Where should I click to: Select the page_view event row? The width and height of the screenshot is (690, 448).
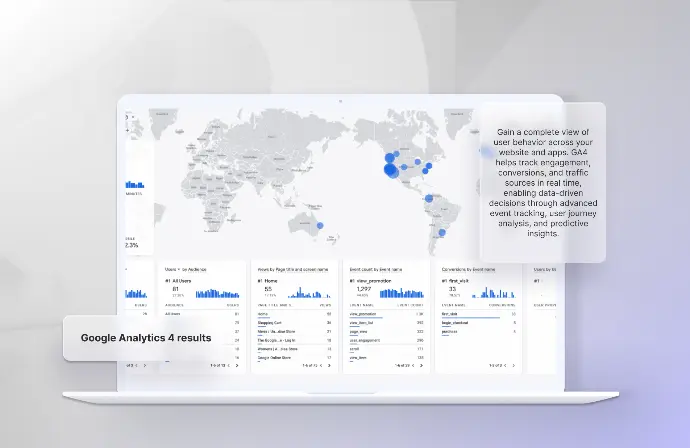386,332
